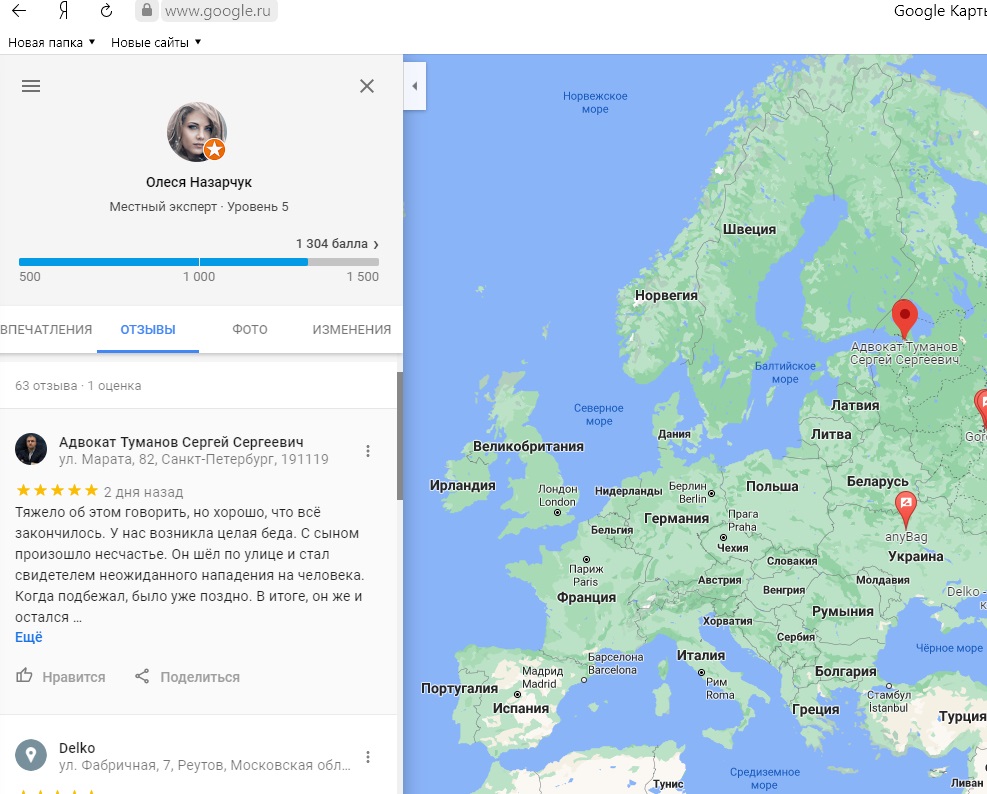Click the Лондон city marker on map
This screenshot has height=794, width=987.
[x=558, y=513]
